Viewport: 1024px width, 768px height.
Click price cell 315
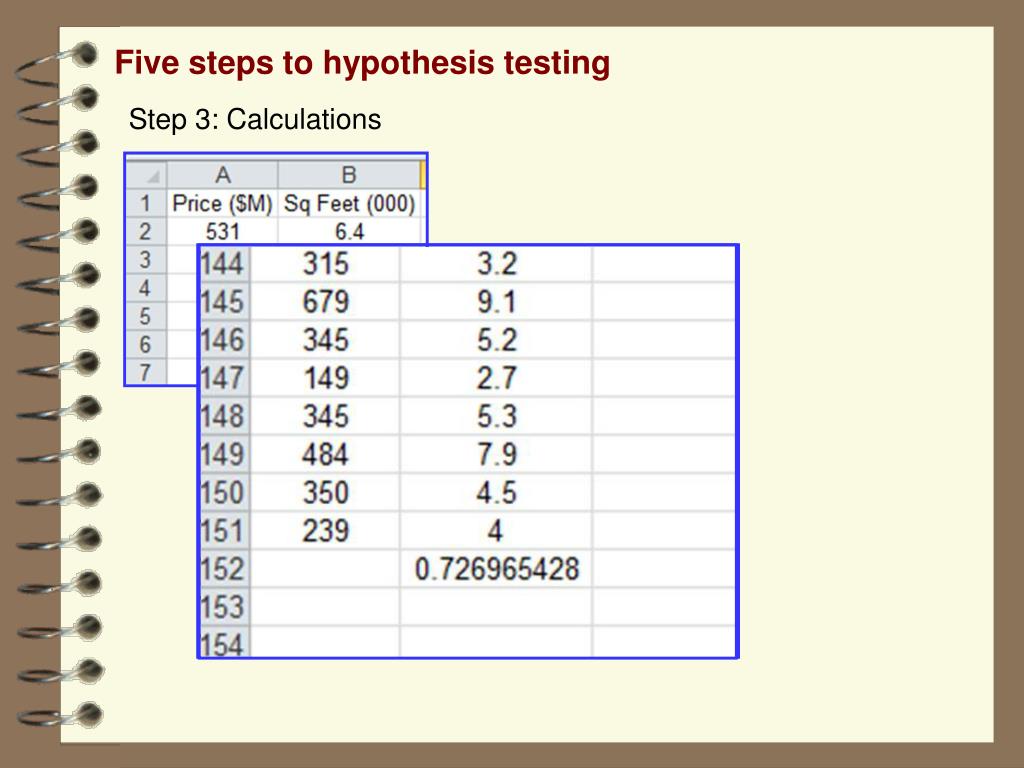[x=325, y=264]
